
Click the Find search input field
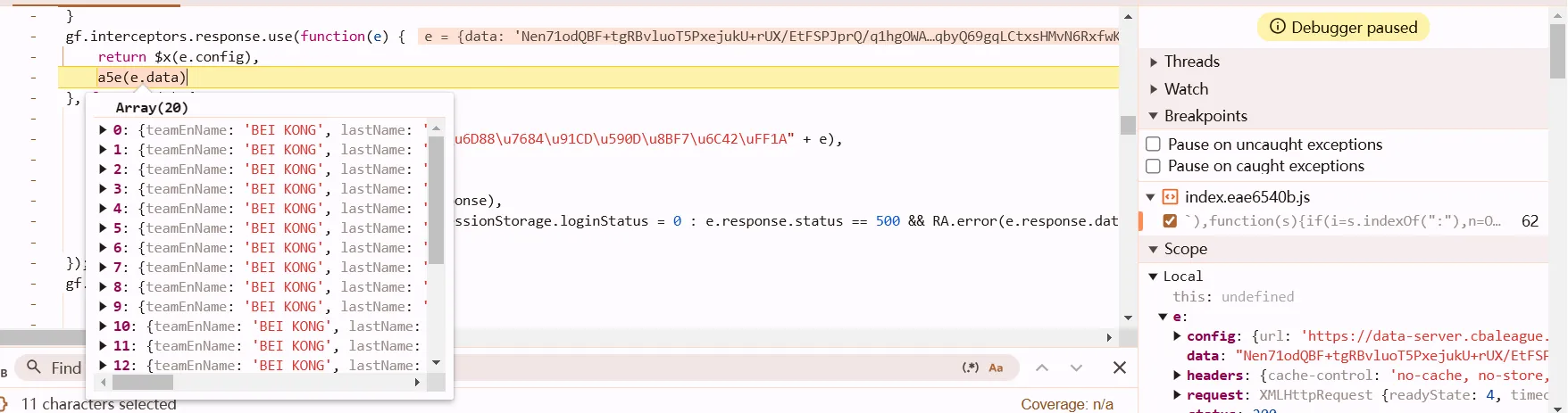click(518, 368)
